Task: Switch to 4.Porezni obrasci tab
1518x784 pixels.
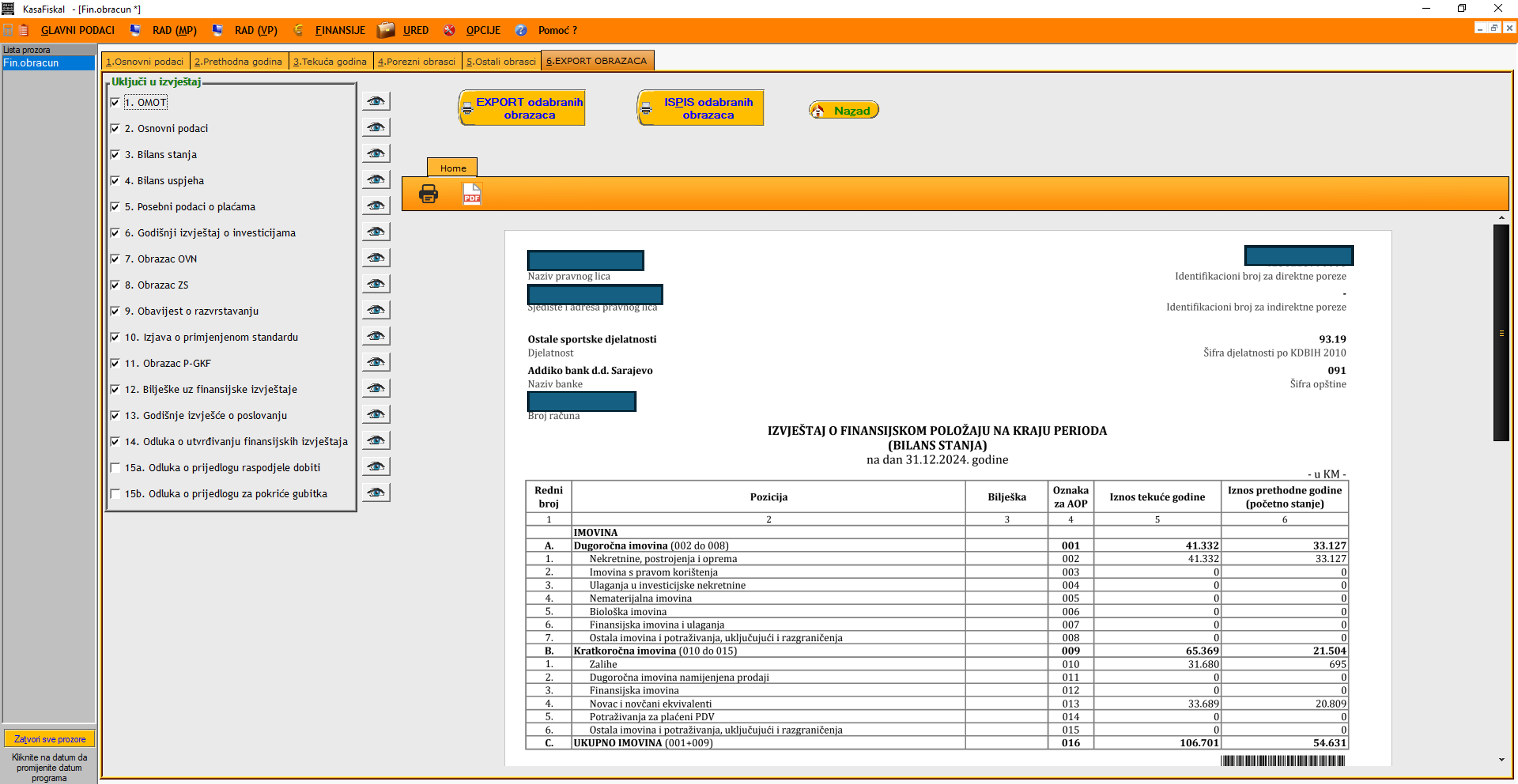Action: [417, 61]
